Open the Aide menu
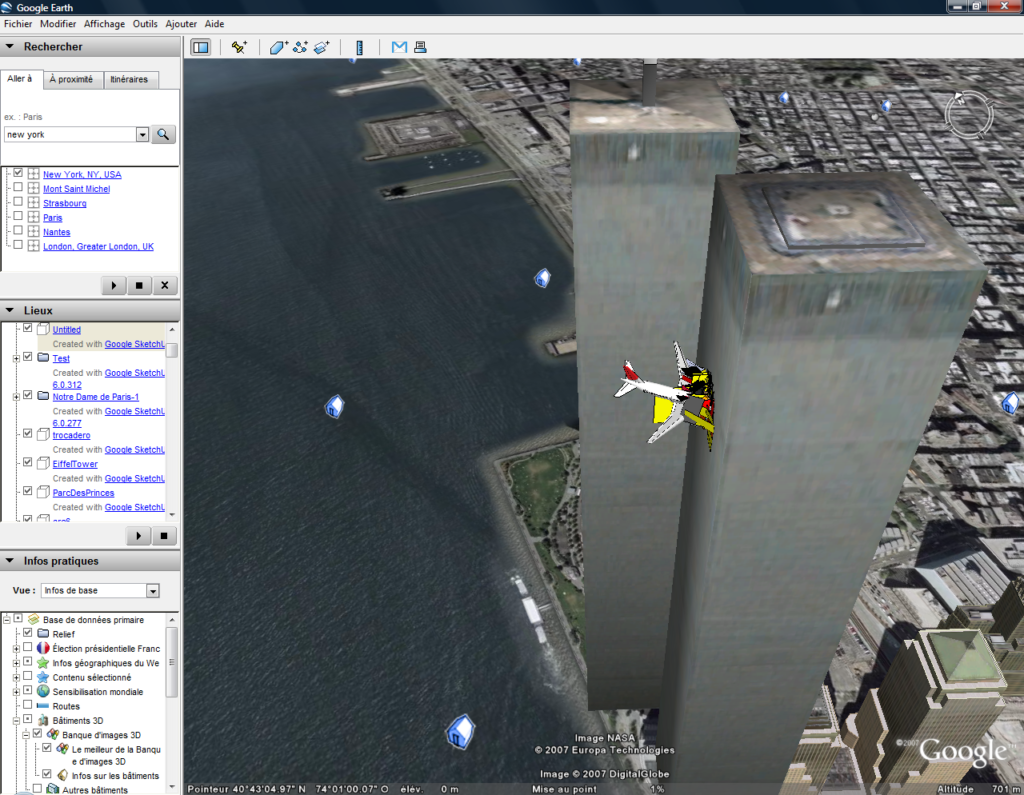 (x=214, y=24)
